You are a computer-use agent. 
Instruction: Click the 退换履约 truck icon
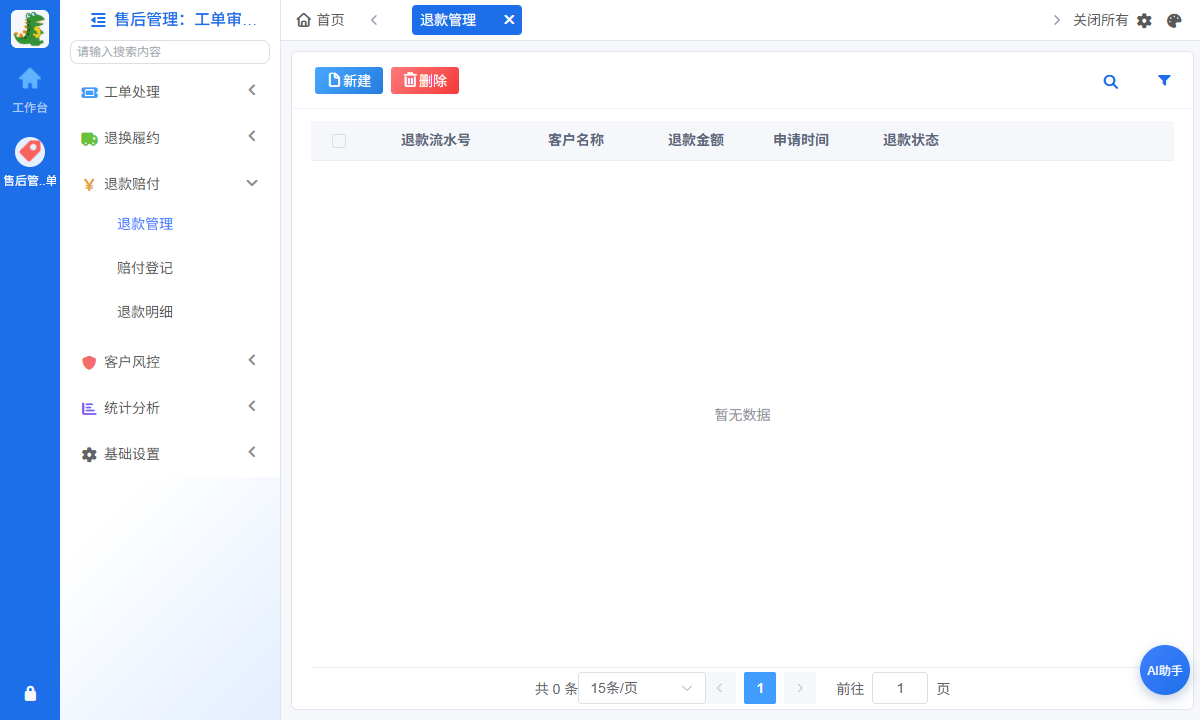point(89,138)
